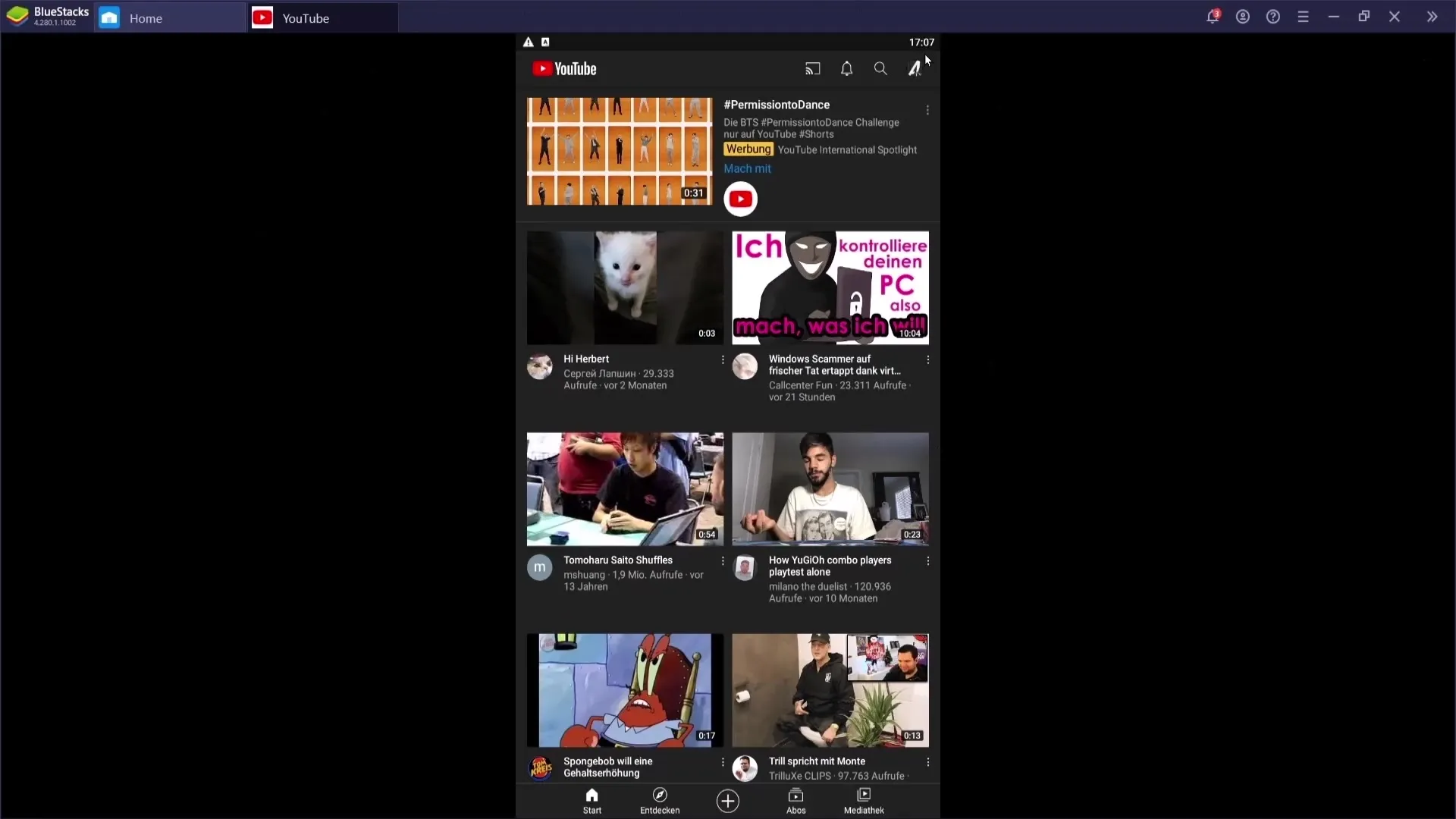The width and height of the screenshot is (1456, 819).
Task: Tap the create plus button in bottom bar
Action: click(728, 800)
